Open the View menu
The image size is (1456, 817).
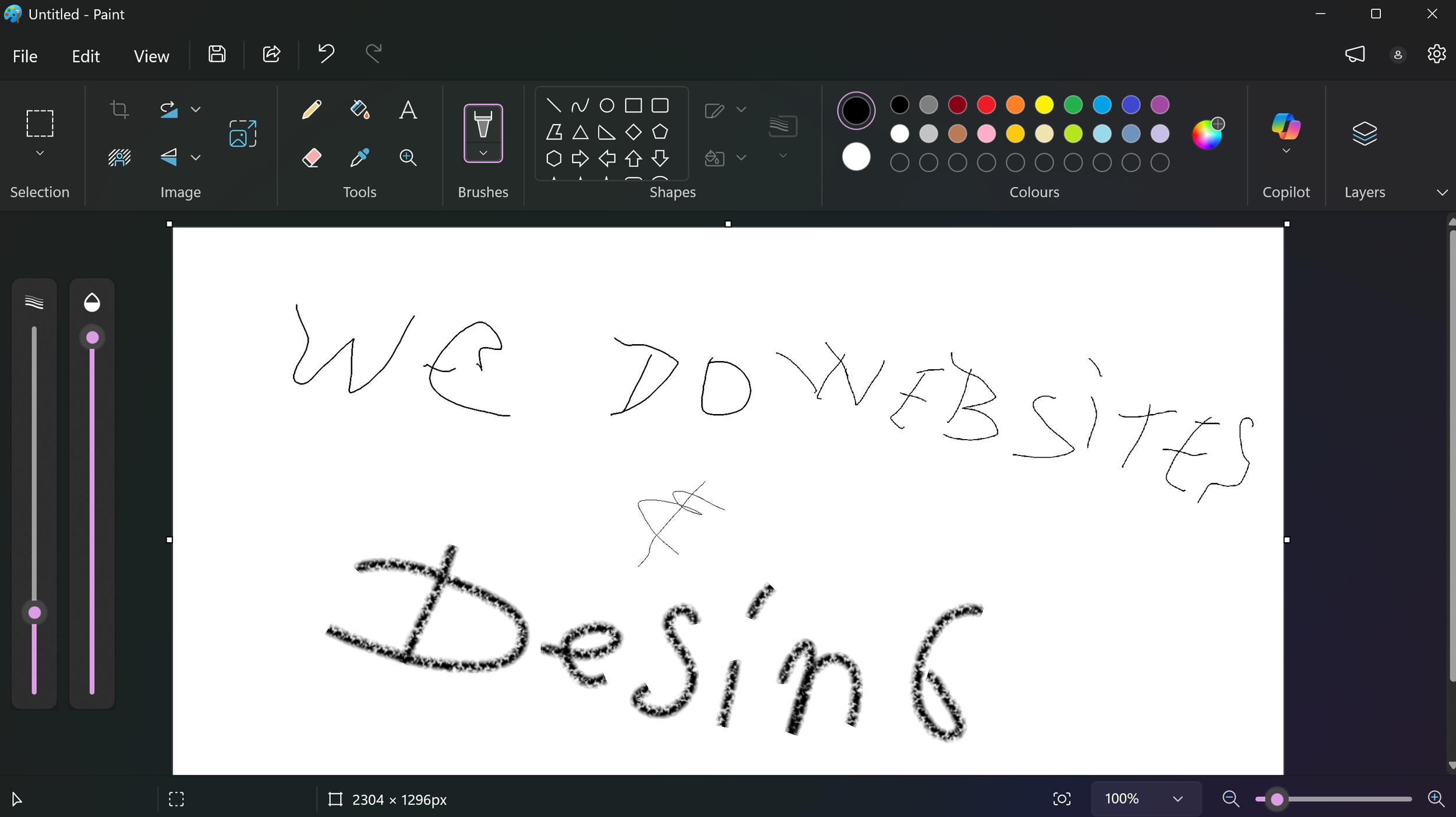point(151,56)
